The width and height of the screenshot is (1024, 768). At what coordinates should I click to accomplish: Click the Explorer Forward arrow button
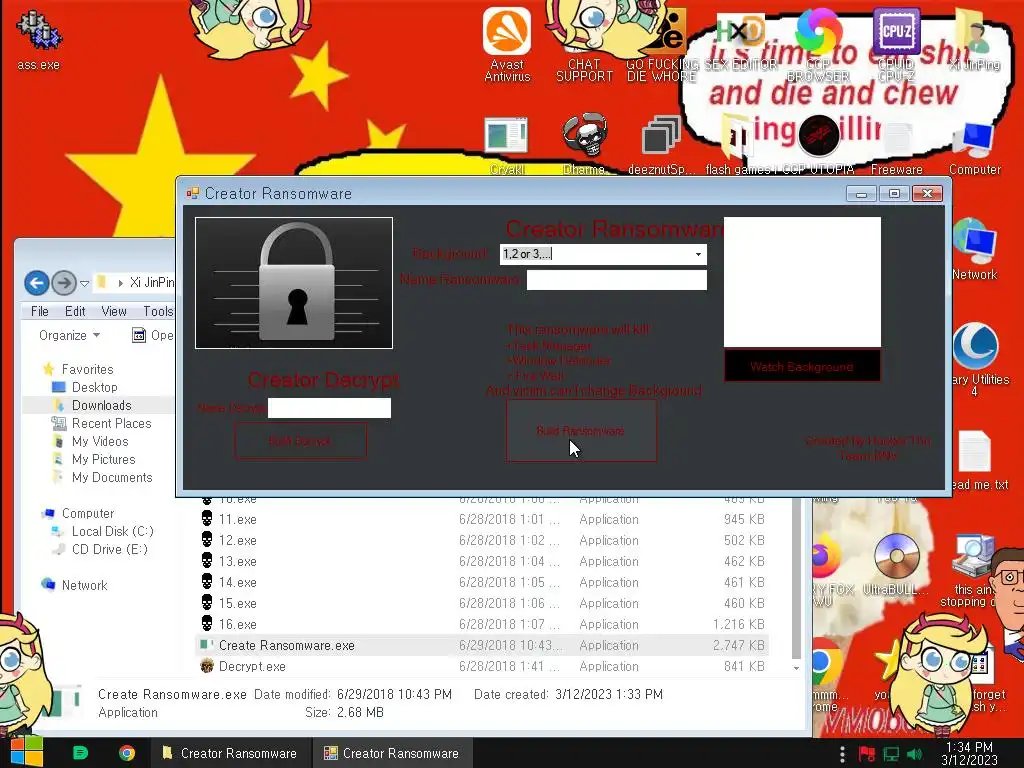(x=64, y=283)
